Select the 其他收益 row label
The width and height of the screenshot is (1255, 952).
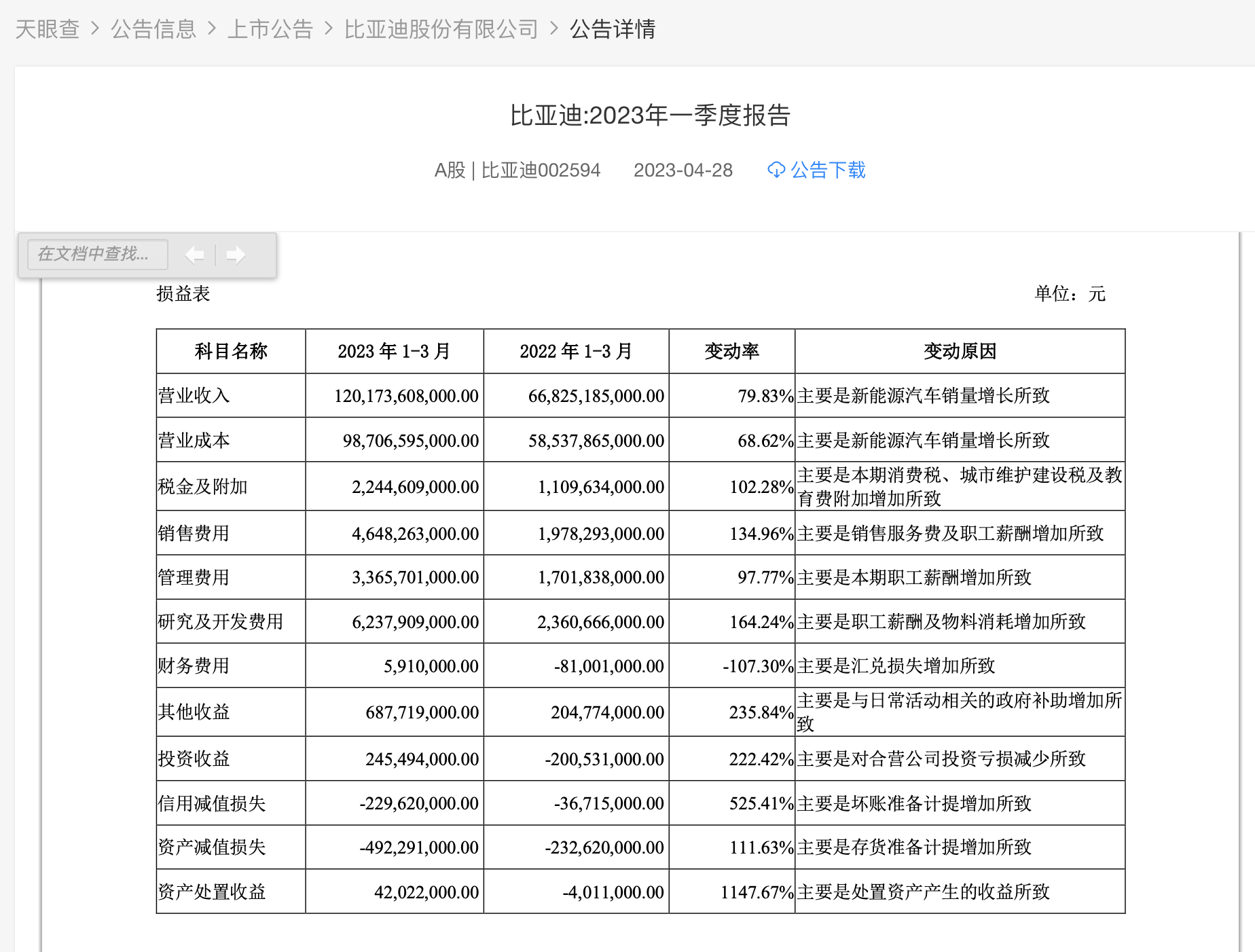click(x=194, y=712)
